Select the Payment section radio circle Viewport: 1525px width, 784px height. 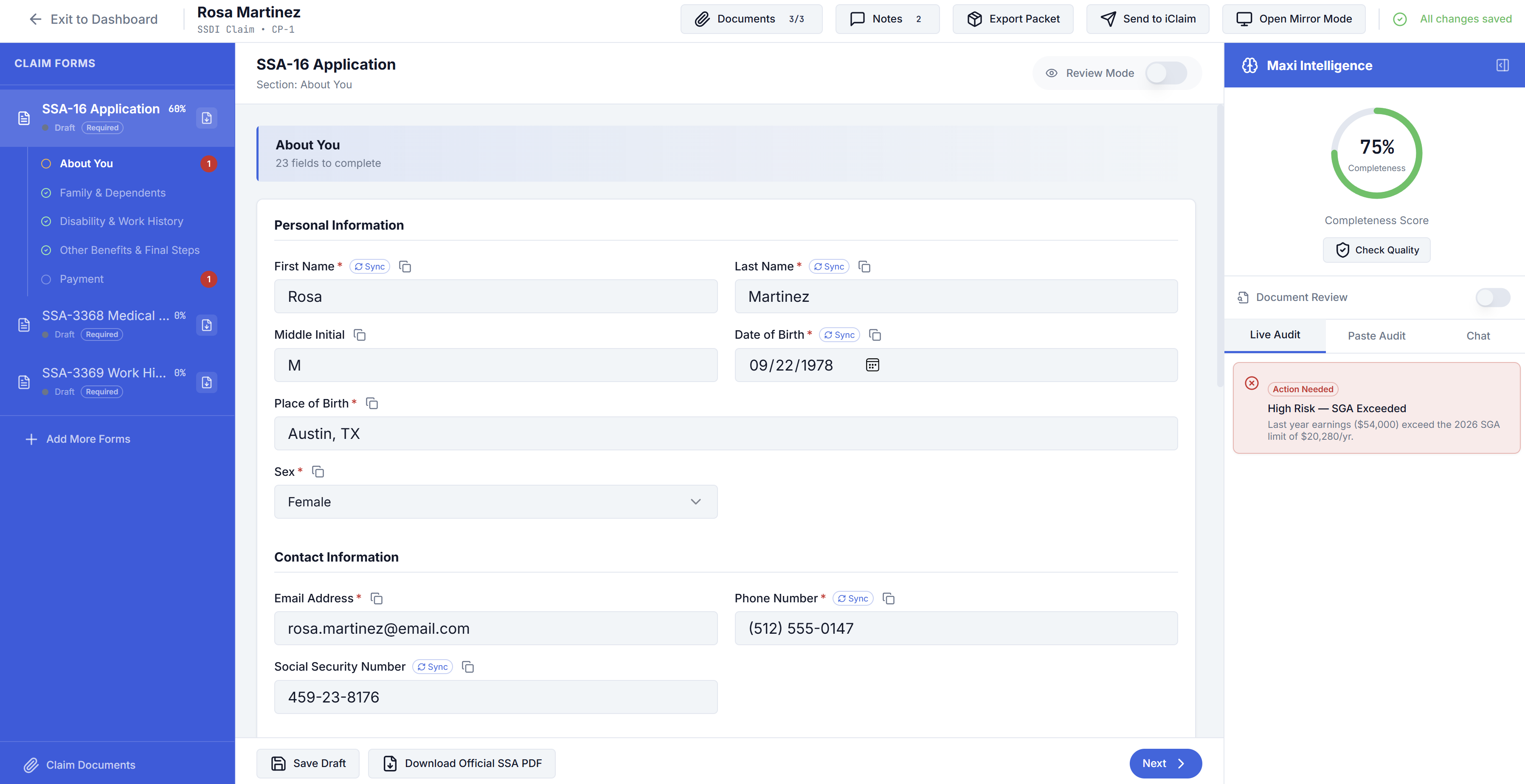46,279
